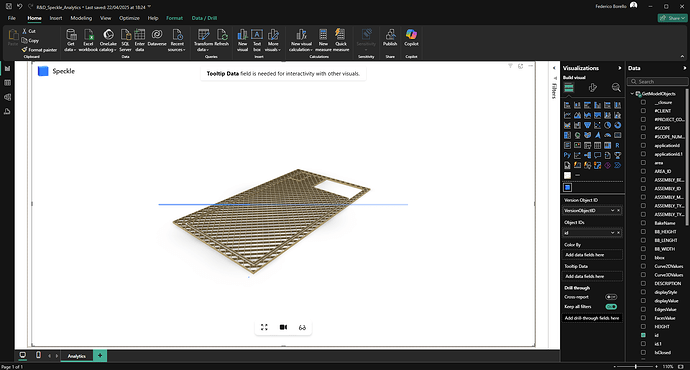The image size is (690, 370).
Task: Open the Optimize tab
Action: (129, 18)
